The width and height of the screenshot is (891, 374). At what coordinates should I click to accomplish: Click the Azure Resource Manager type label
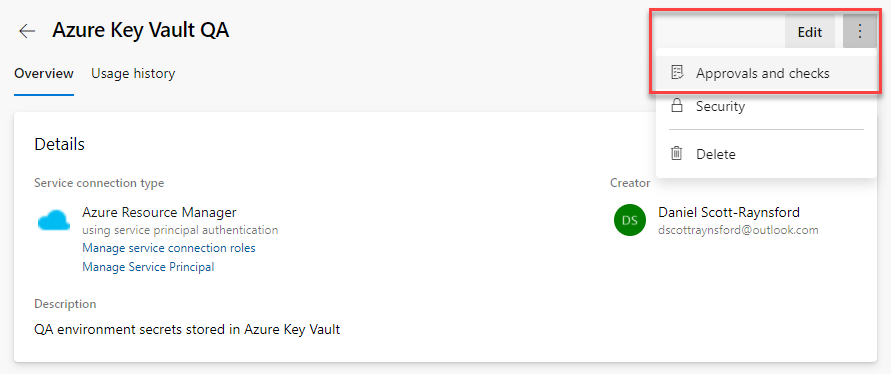pyautogui.click(x=159, y=213)
